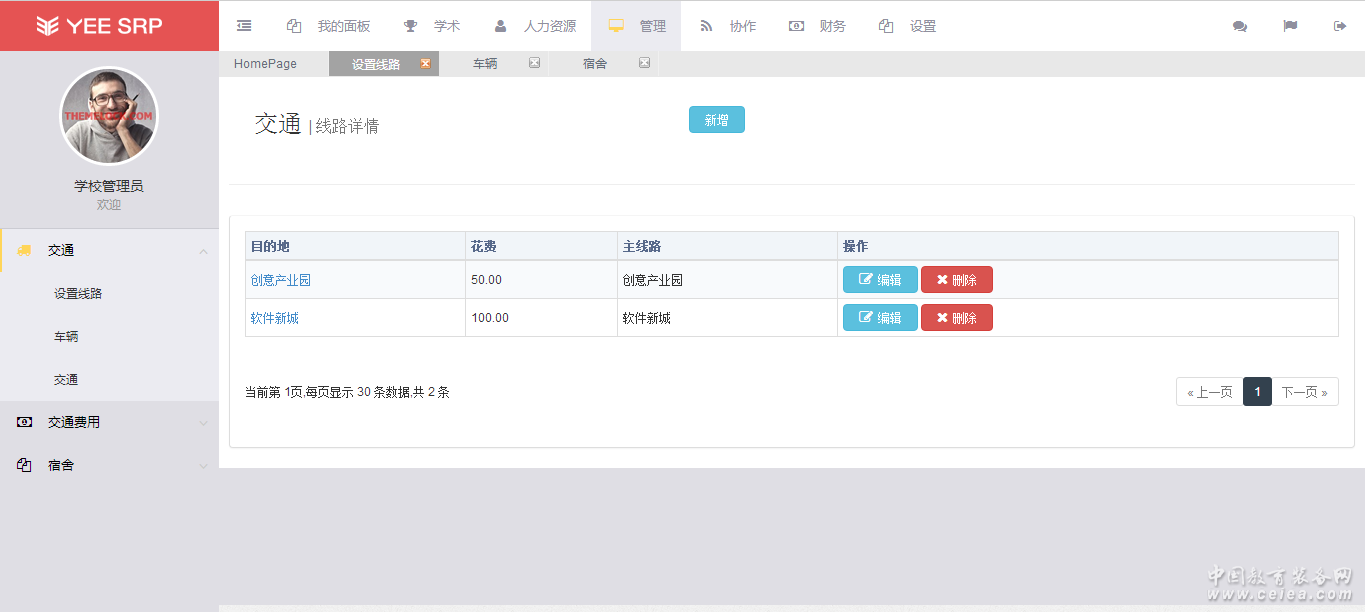
Task: Open the chat messages icon
Action: click(1240, 26)
